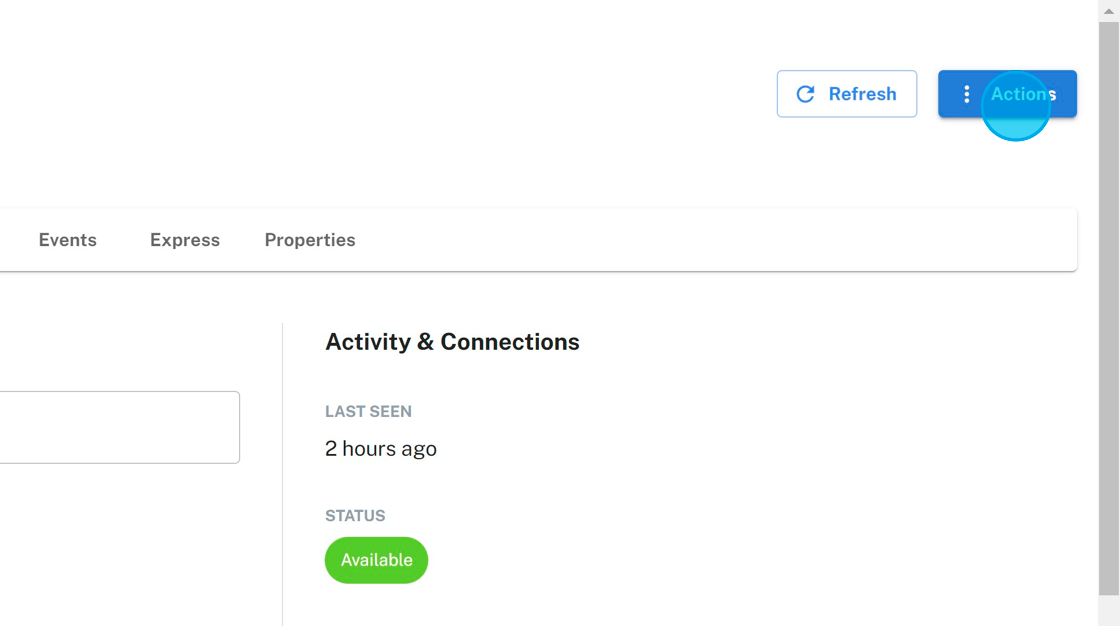Click the '2 hours ago' text
1120x626 pixels.
(x=381, y=449)
